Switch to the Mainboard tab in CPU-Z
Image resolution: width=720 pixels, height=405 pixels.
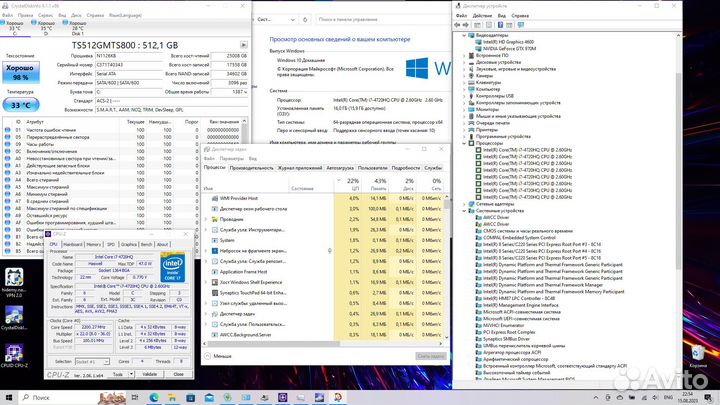point(73,244)
